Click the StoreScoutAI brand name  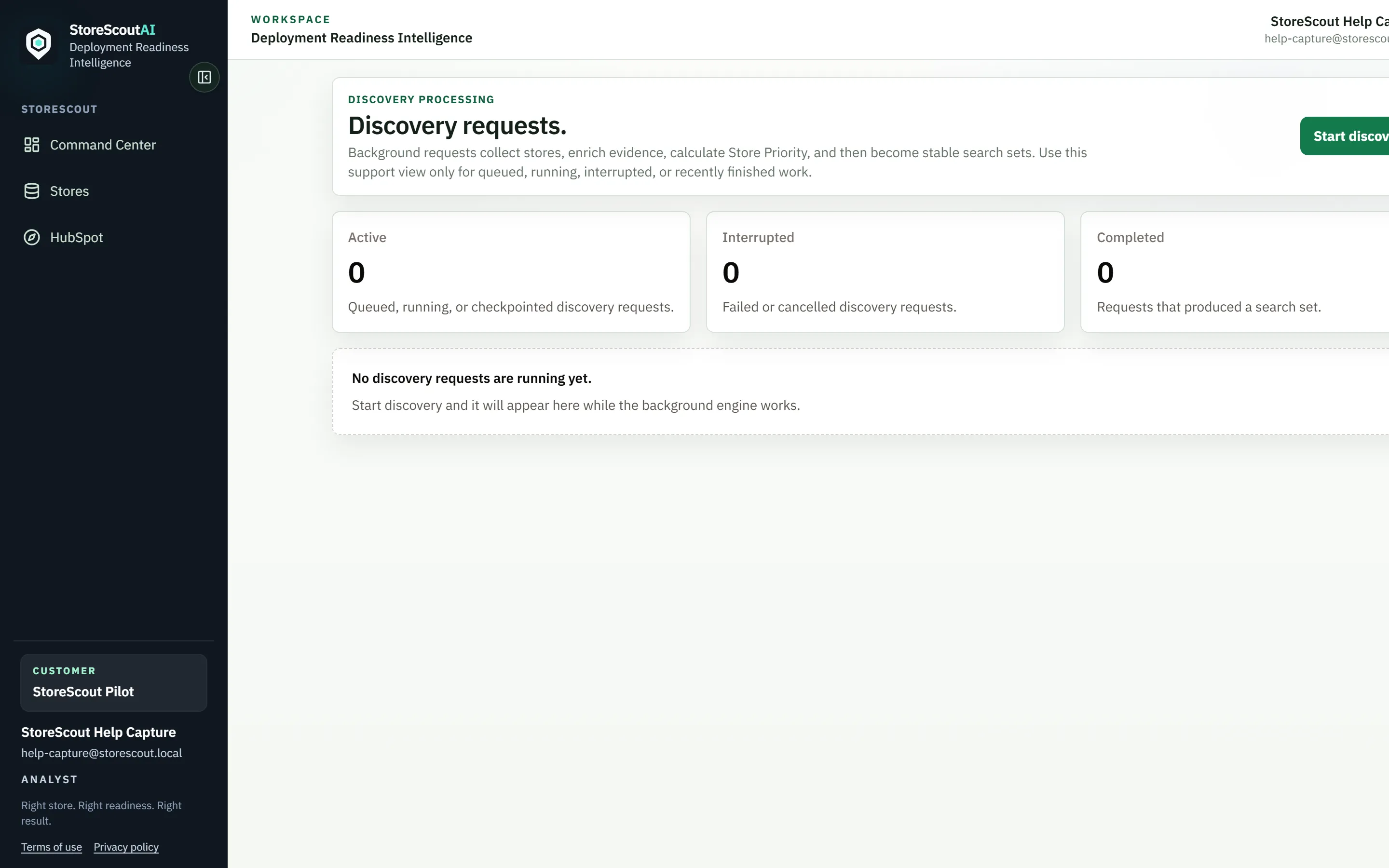[112, 30]
